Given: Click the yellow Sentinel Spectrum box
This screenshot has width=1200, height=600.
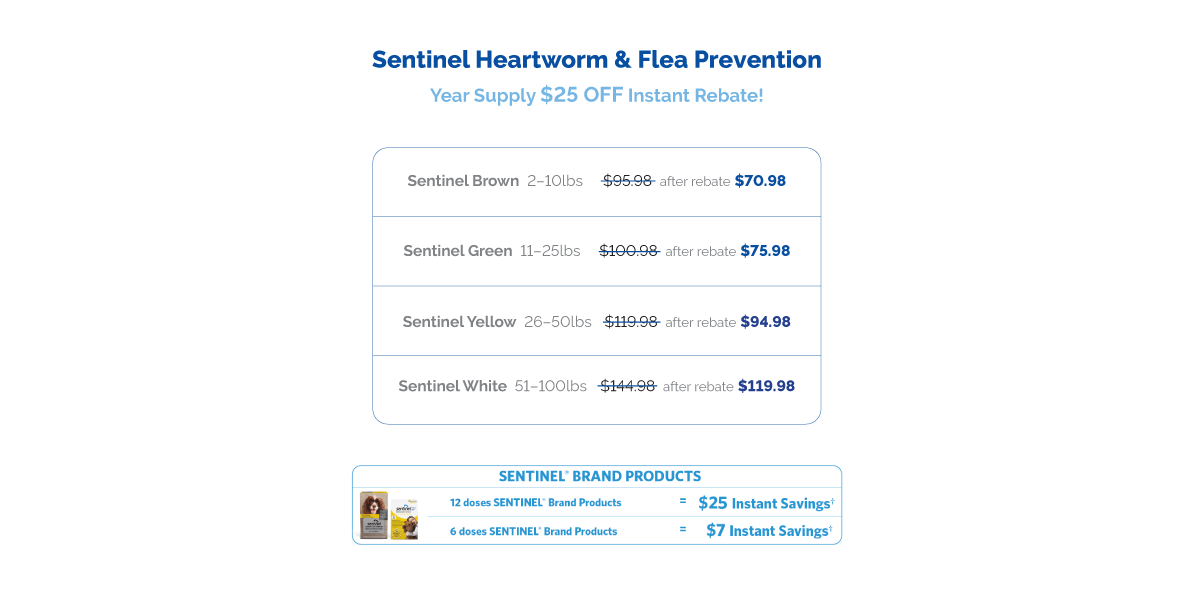Looking at the screenshot, I should [x=405, y=520].
